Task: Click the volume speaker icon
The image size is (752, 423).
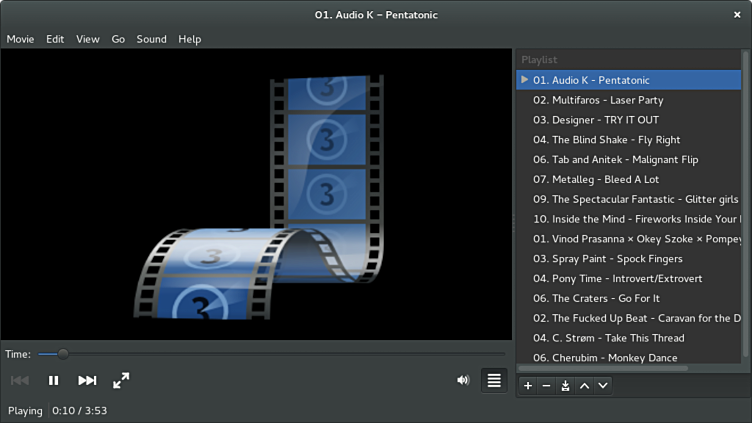Action: (x=463, y=380)
